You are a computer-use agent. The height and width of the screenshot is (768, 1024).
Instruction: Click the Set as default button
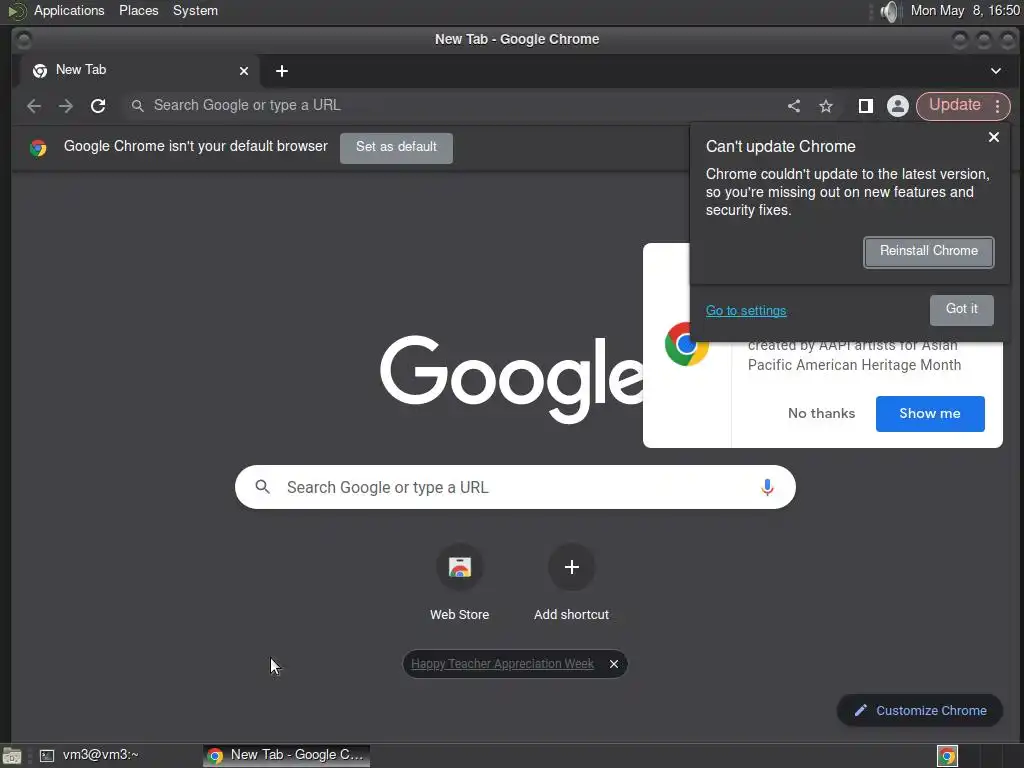point(396,147)
